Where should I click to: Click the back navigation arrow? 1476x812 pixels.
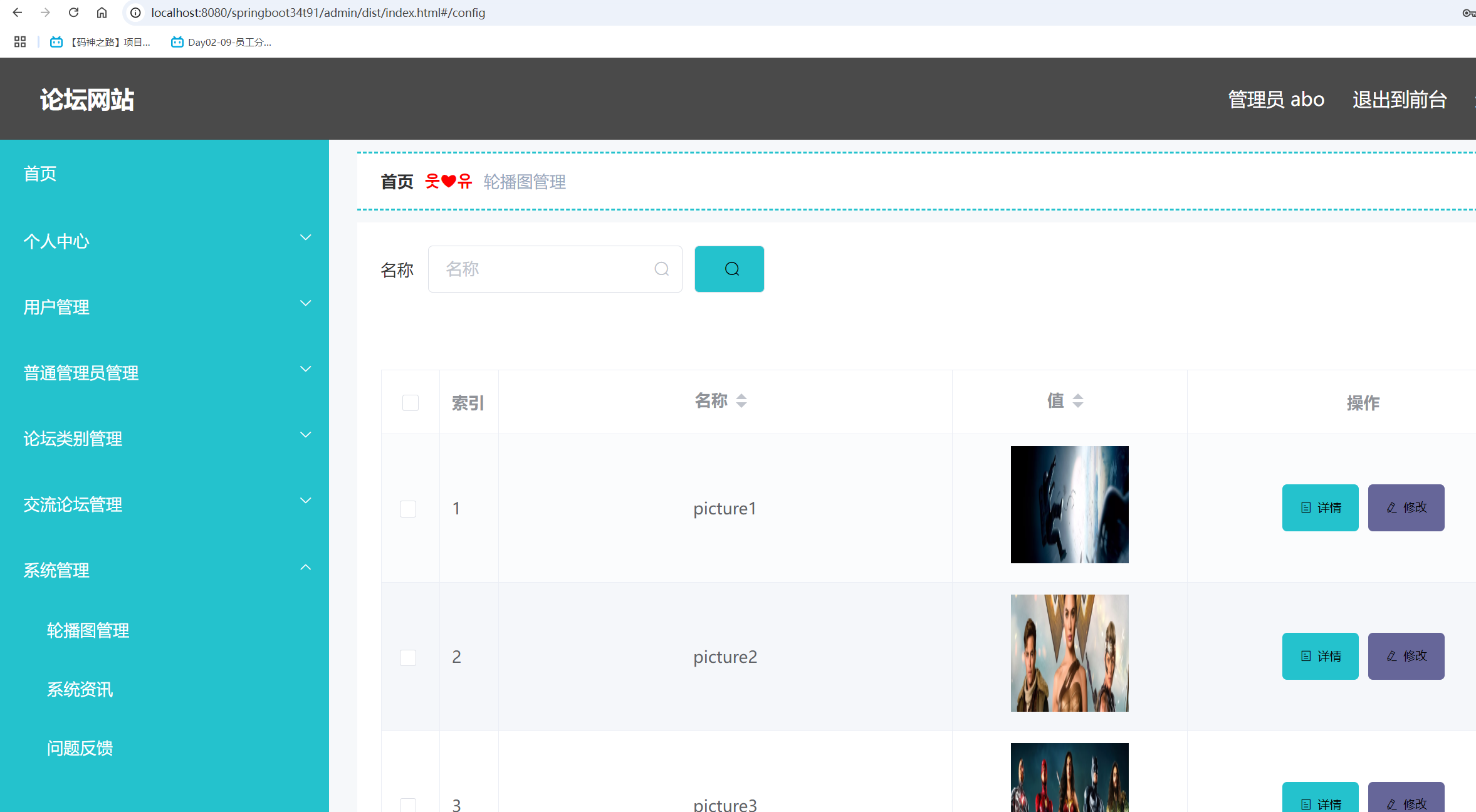tap(17, 12)
